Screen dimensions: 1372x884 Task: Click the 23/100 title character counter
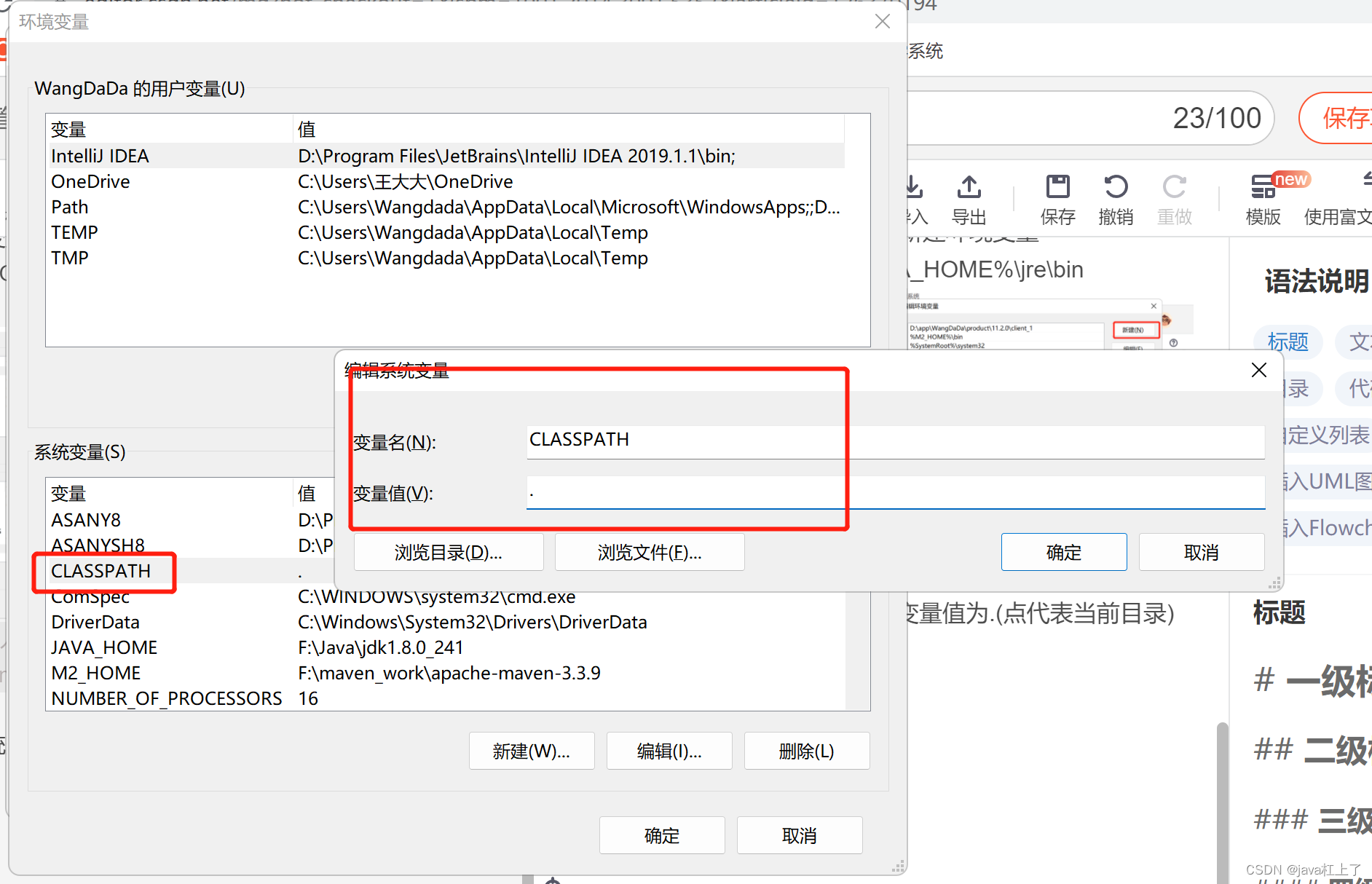pos(1217,118)
